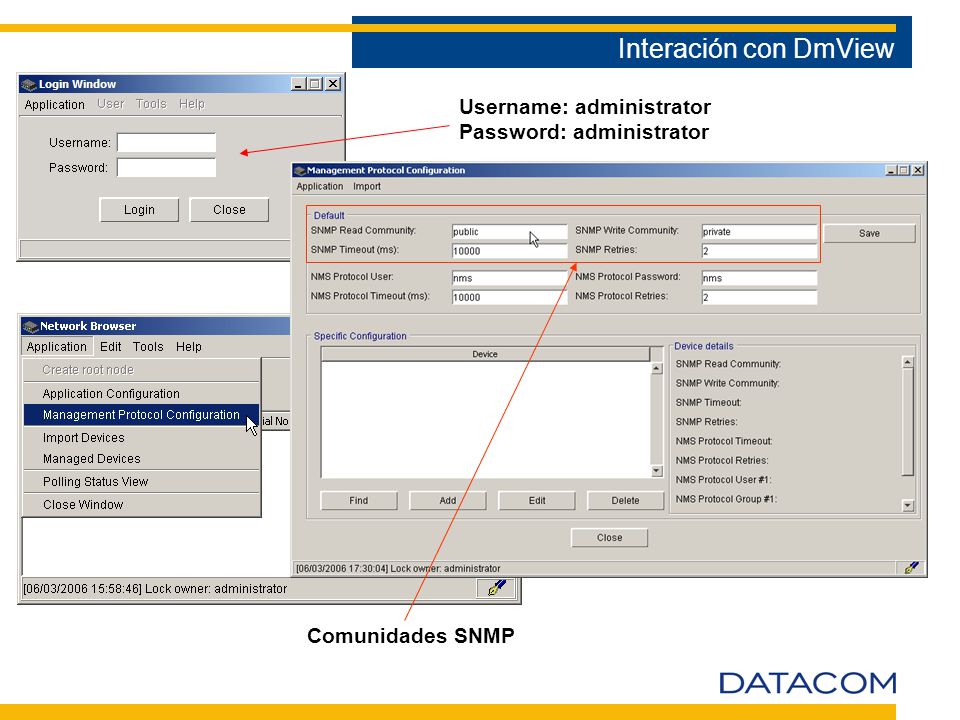Open Import menu in Management Protocol Configuration
Screen dimensions: 960x720
click(367, 186)
